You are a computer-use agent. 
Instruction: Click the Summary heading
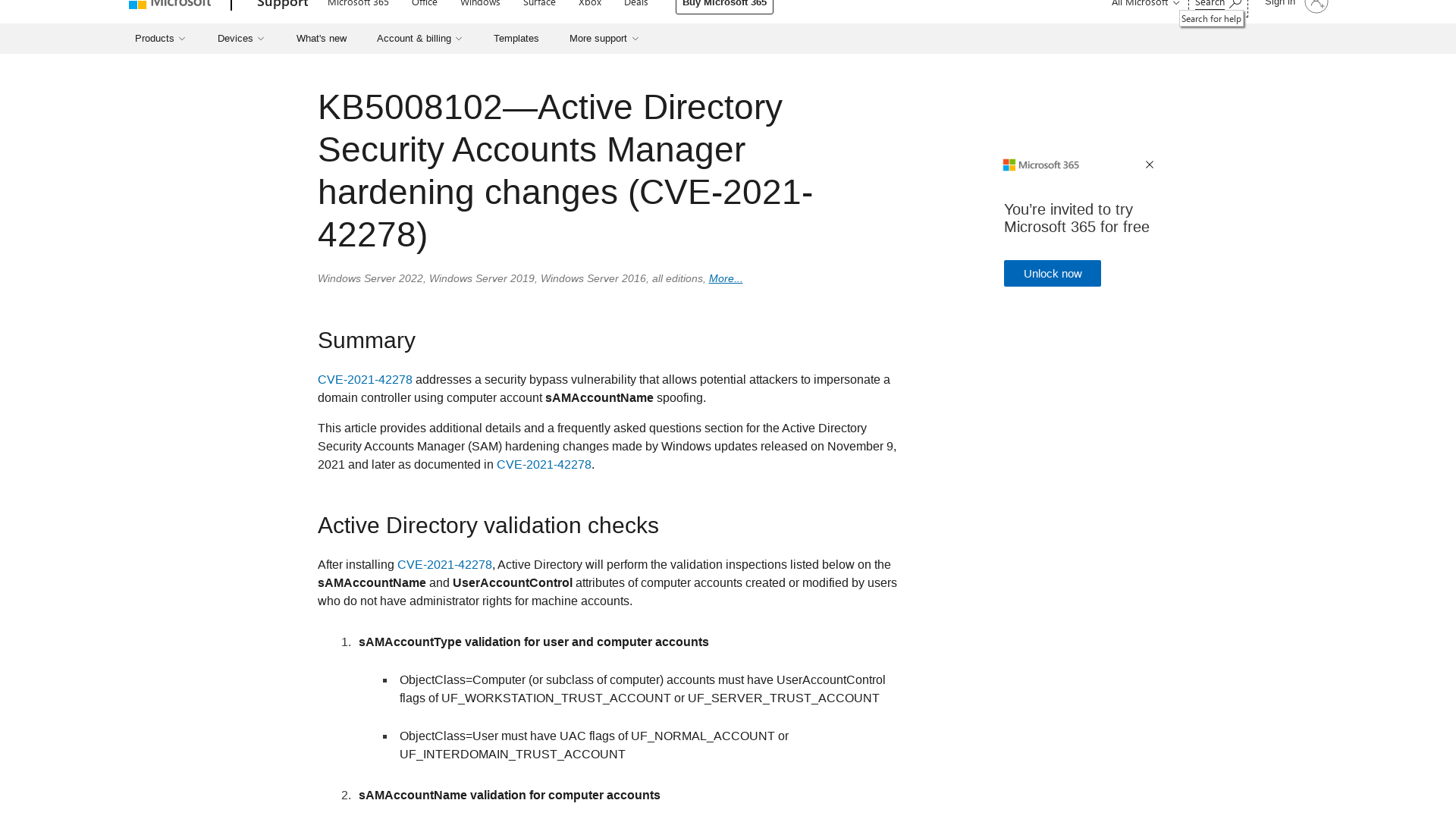tap(366, 340)
